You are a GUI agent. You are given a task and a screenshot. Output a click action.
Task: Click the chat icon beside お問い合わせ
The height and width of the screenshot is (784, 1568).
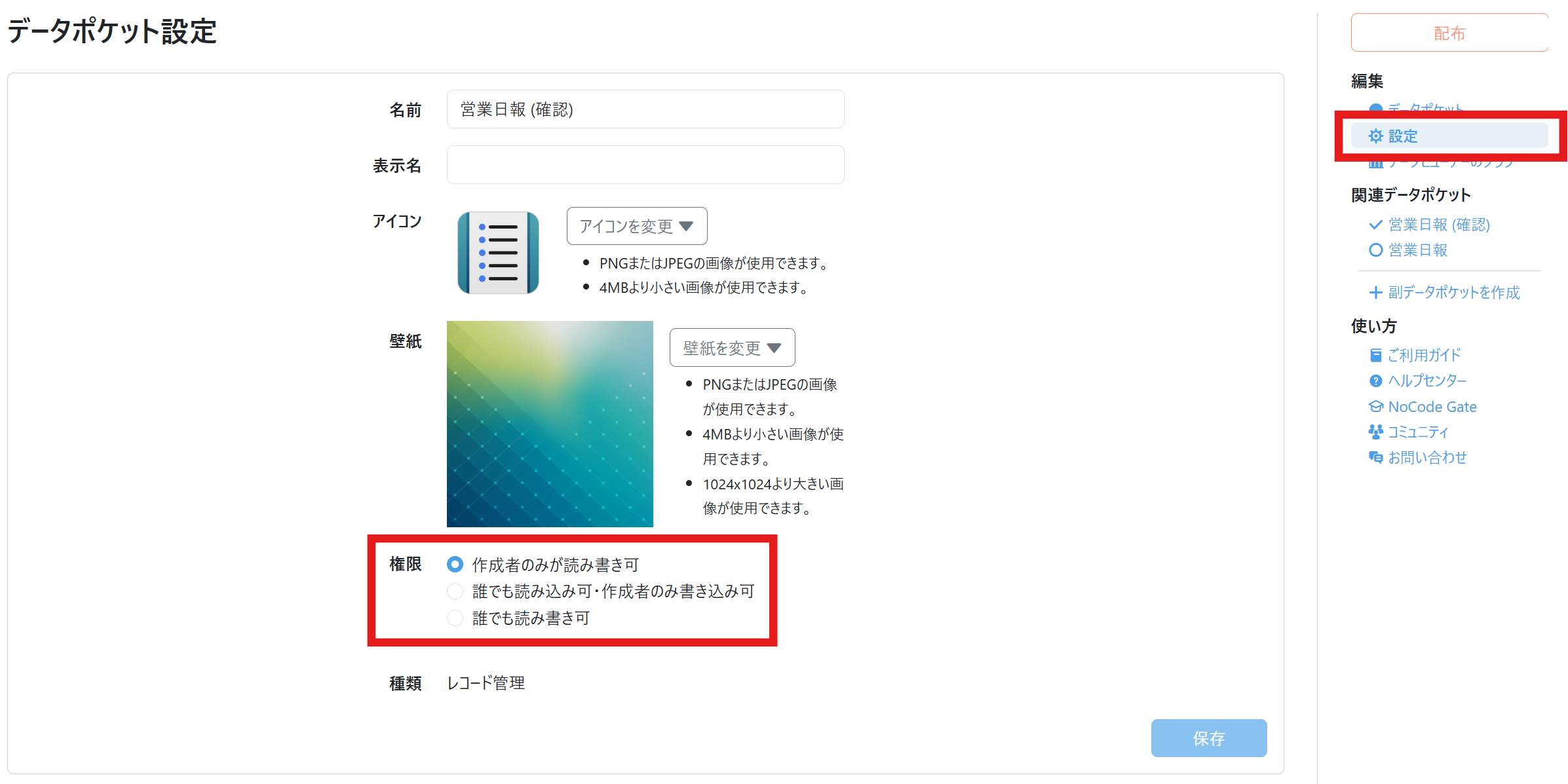[x=1375, y=457]
